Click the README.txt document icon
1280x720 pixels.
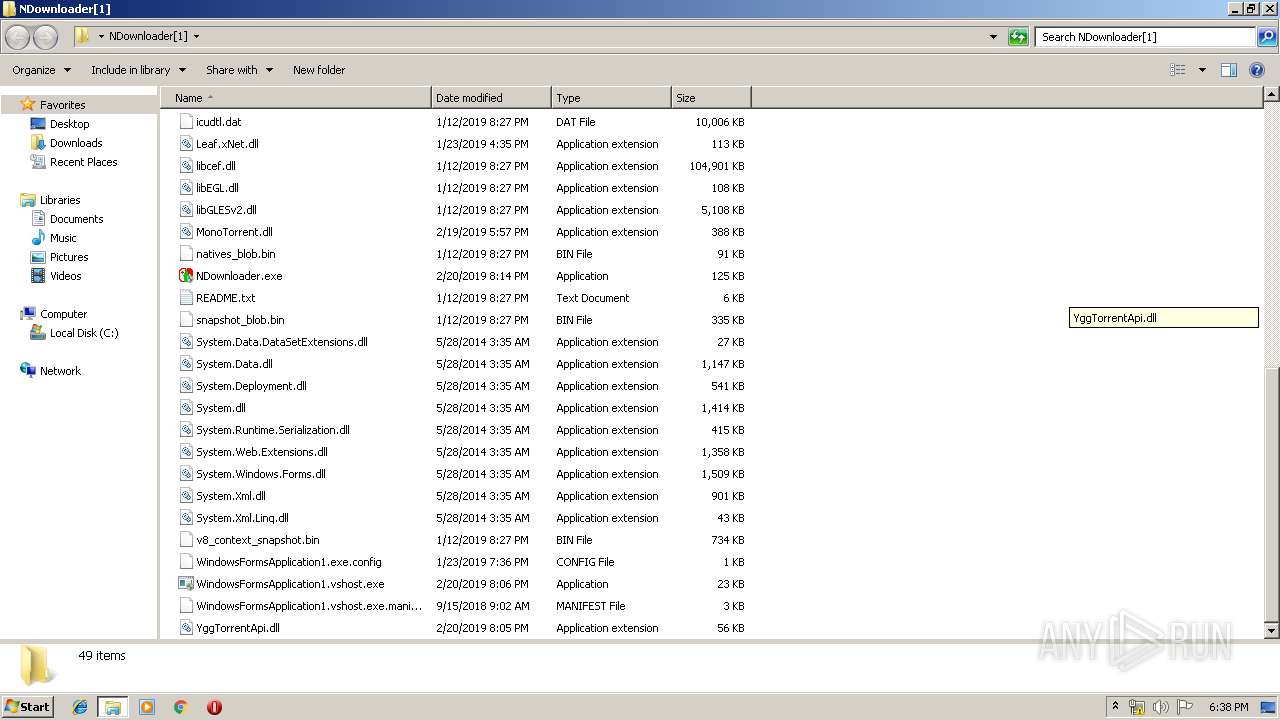pyautogui.click(x=186, y=298)
